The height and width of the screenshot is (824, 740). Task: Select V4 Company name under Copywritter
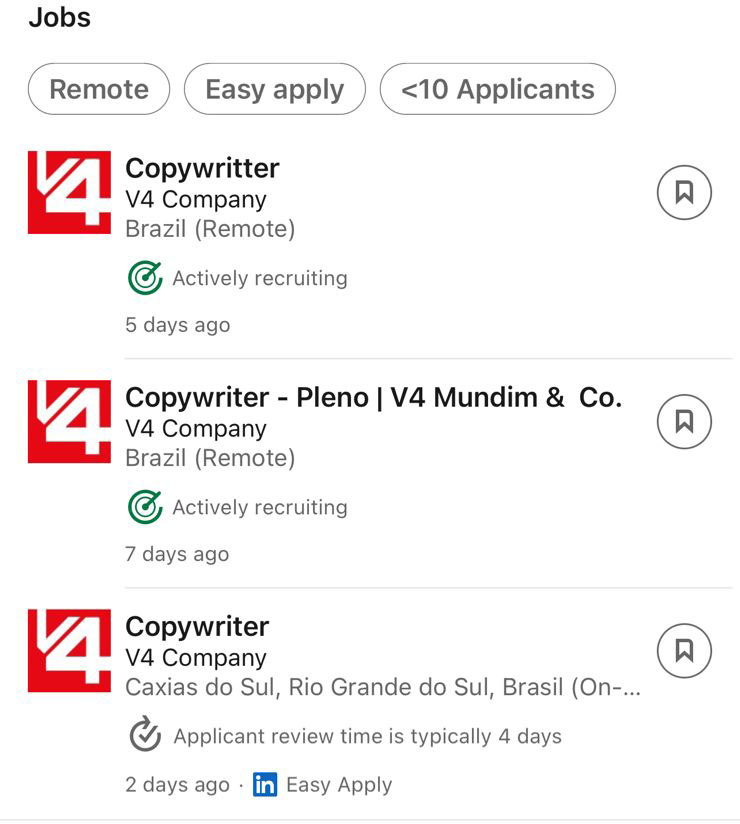click(x=196, y=200)
